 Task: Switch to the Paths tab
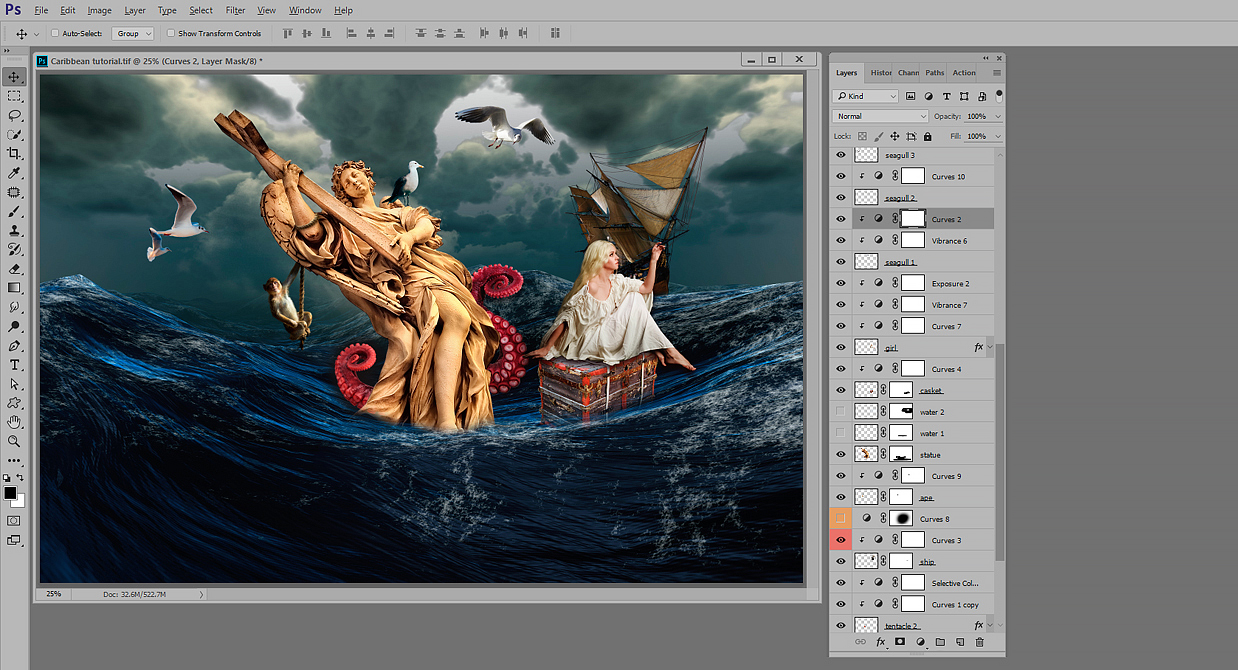(x=934, y=73)
